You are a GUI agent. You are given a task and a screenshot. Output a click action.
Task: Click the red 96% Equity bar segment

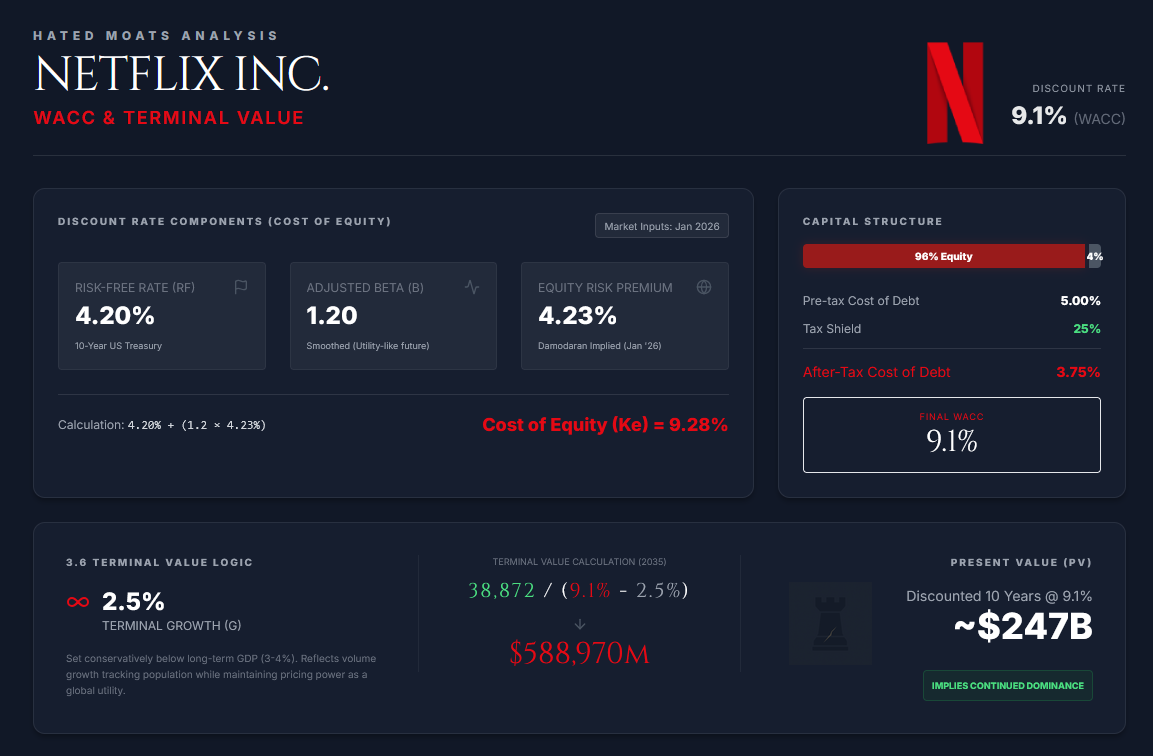pos(943,256)
